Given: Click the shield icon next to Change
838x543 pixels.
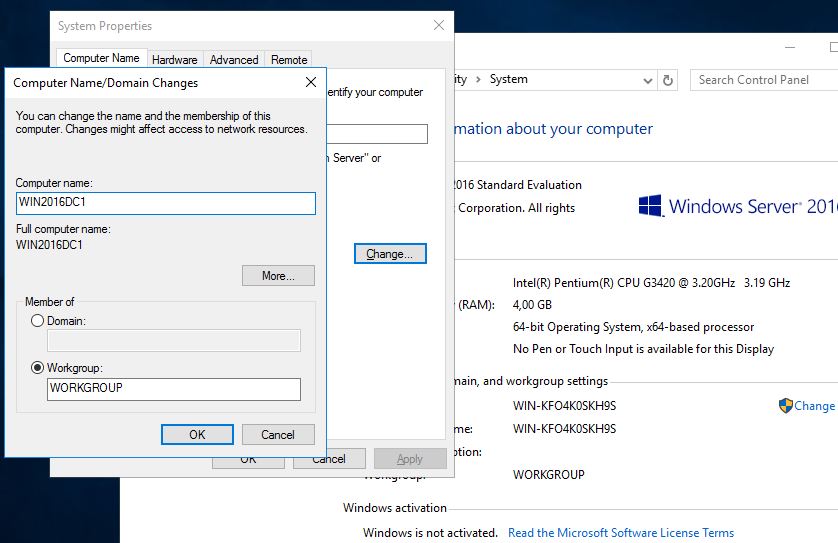Looking at the screenshot, I should click(x=785, y=406).
